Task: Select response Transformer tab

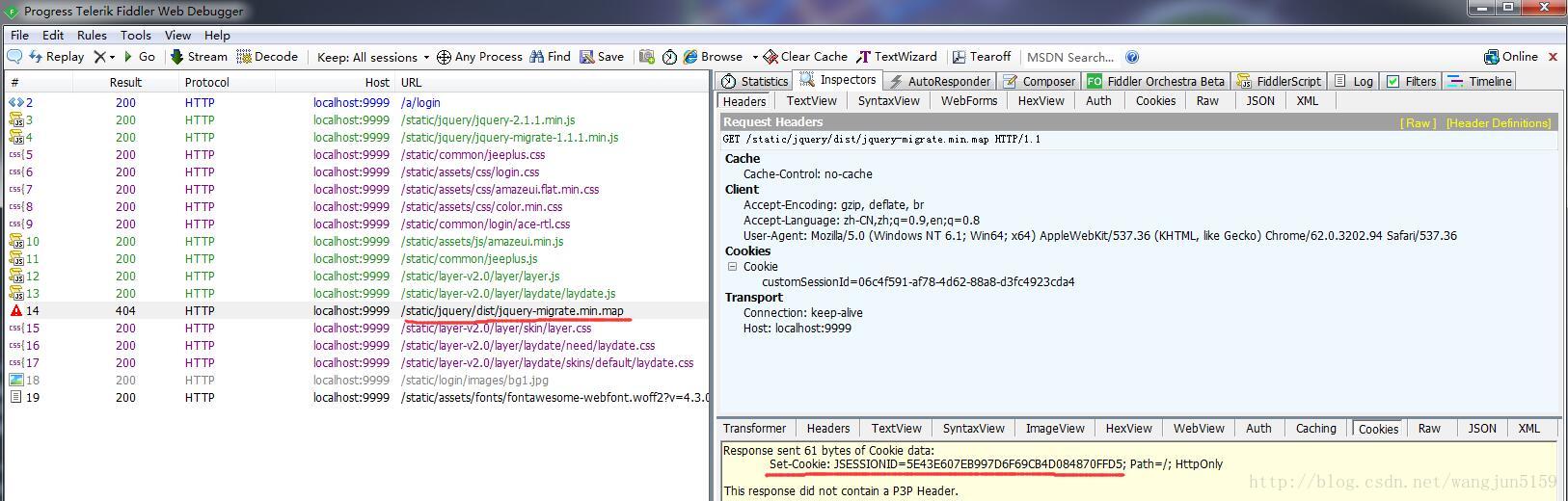Action: point(754,428)
